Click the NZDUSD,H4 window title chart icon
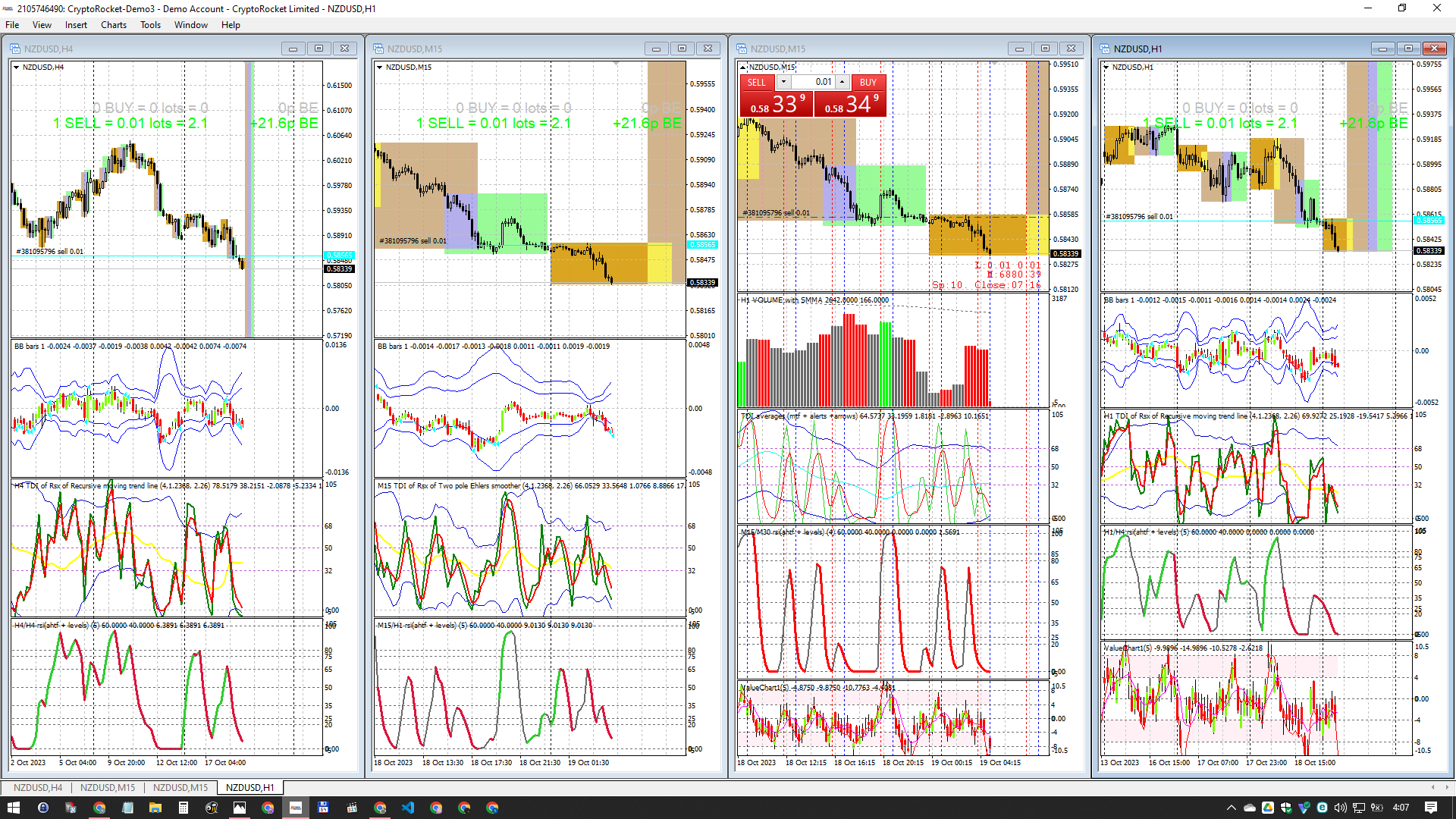The height and width of the screenshot is (819, 1456). tap(15, 49)
